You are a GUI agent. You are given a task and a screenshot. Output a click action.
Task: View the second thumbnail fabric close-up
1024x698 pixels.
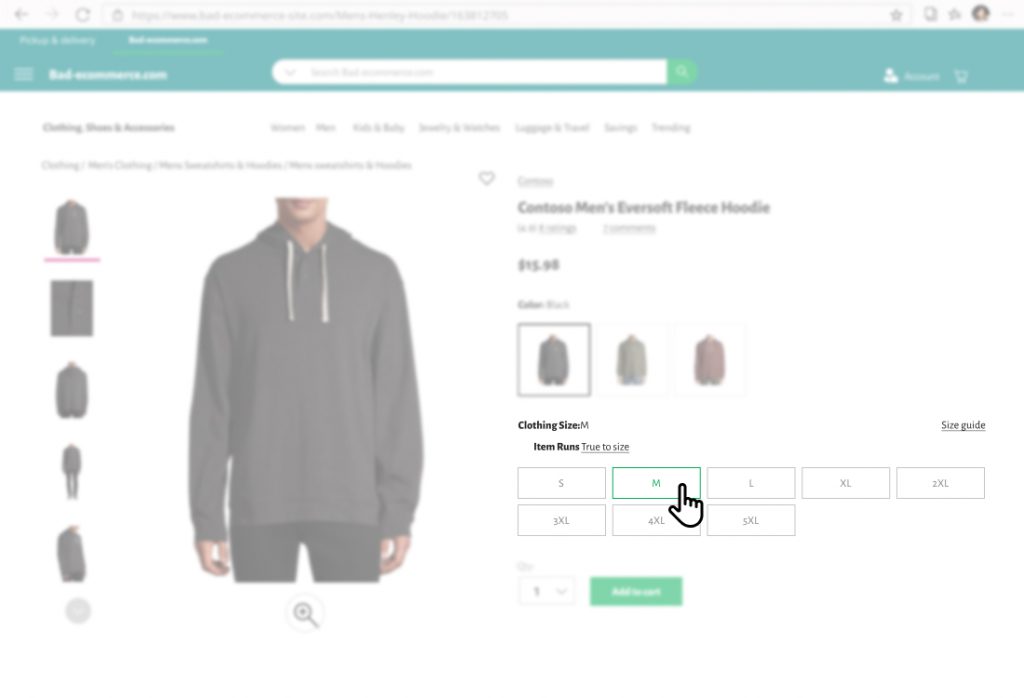[72, 309]
